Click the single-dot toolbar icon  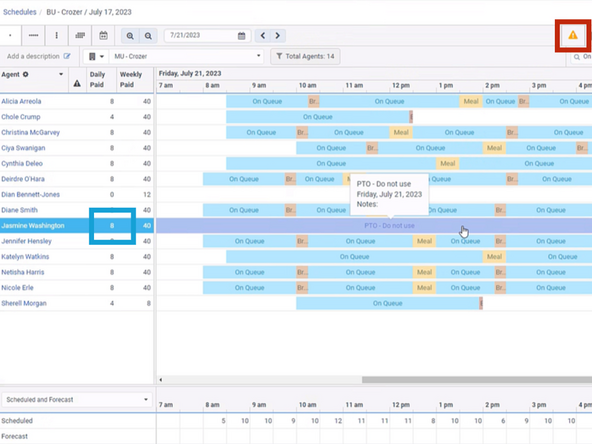pyautogui.click(x=10, y=35)
